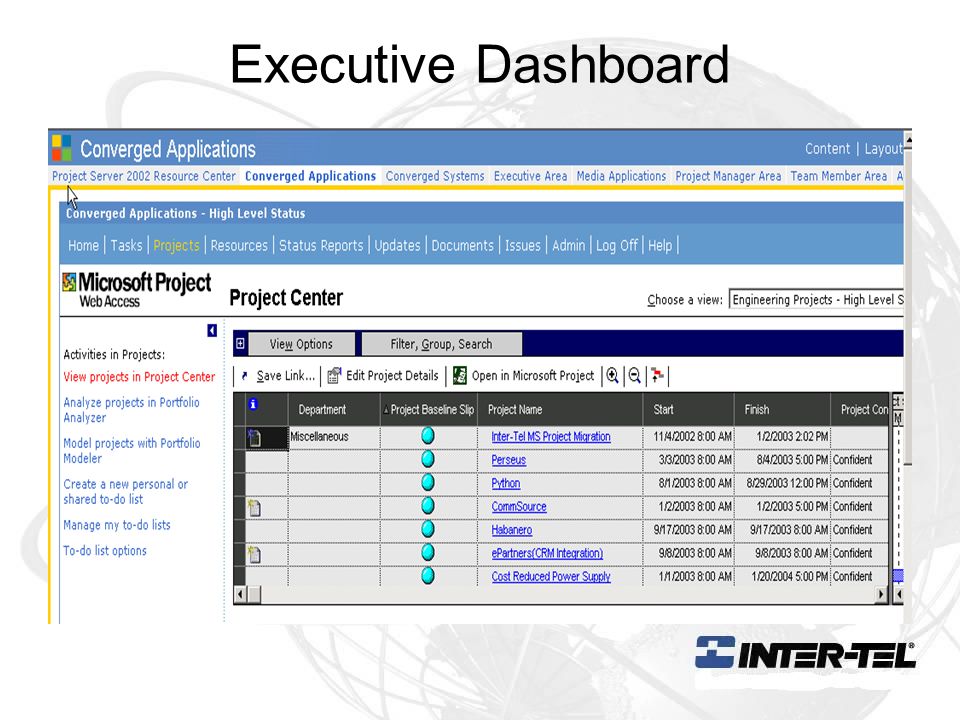Open the Issues menu item

[522, 246]
